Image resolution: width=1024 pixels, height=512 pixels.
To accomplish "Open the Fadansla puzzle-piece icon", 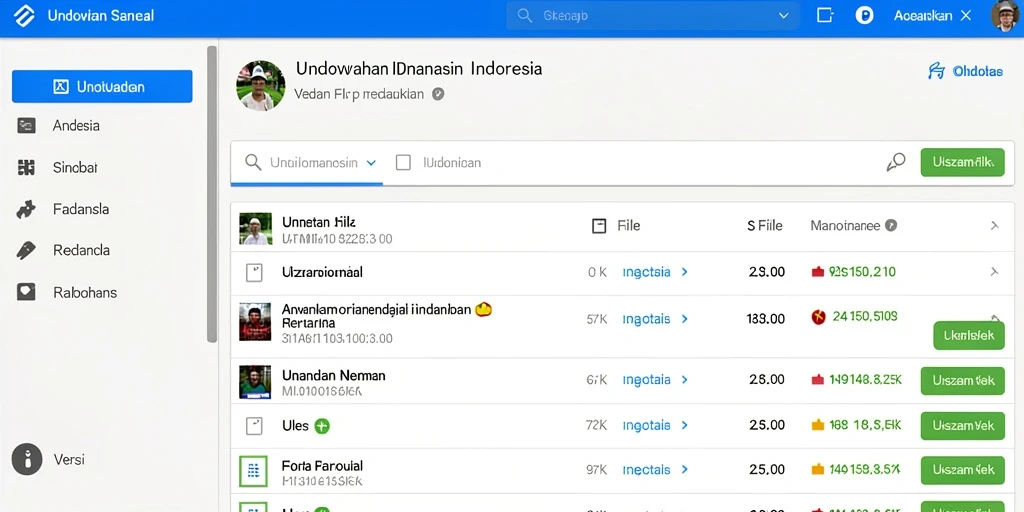I will [x=26, y=209].
